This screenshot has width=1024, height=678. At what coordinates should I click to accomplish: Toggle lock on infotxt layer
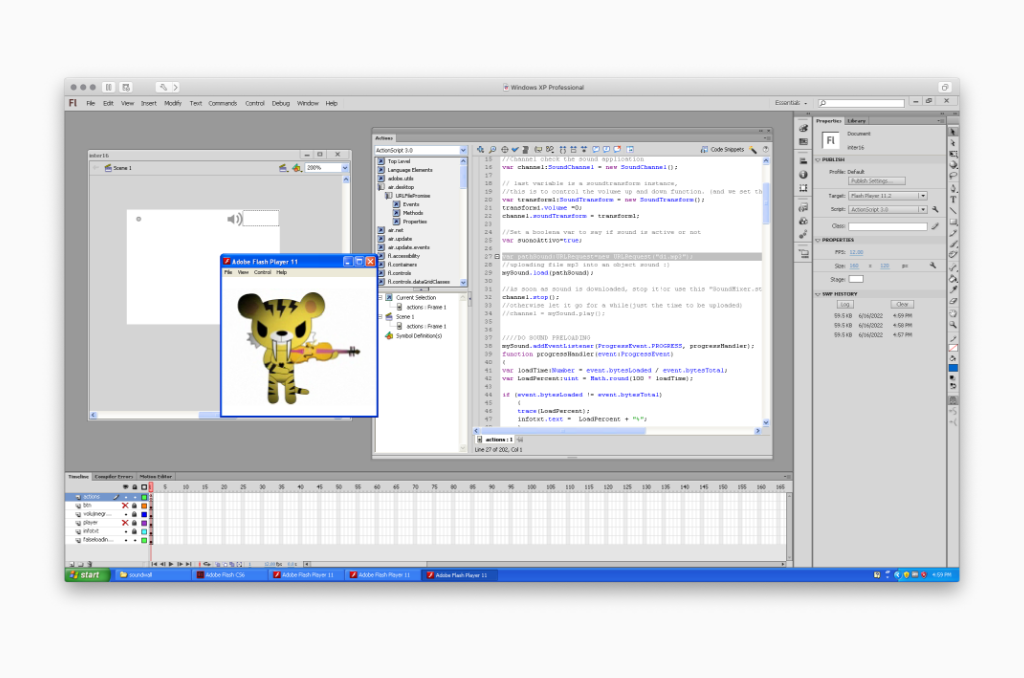[x=135, y=532]
